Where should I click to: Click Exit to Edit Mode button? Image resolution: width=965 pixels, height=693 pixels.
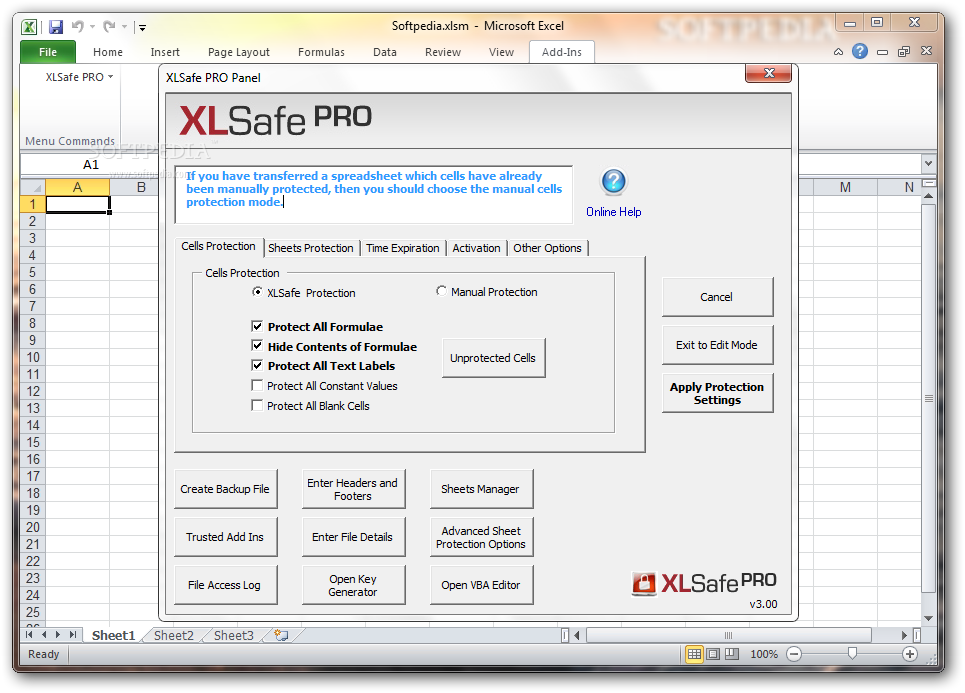tap(717, 345)
